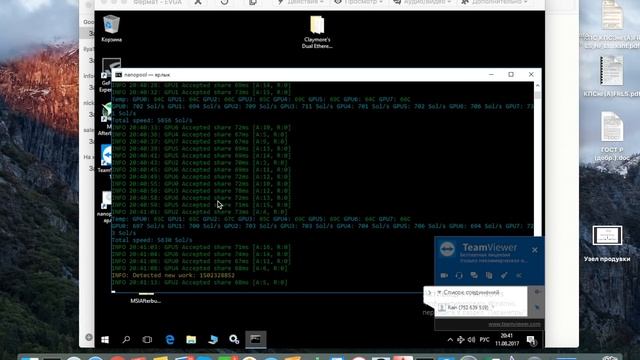Click the gear-shaped taskbar app icon

(234, 340)
